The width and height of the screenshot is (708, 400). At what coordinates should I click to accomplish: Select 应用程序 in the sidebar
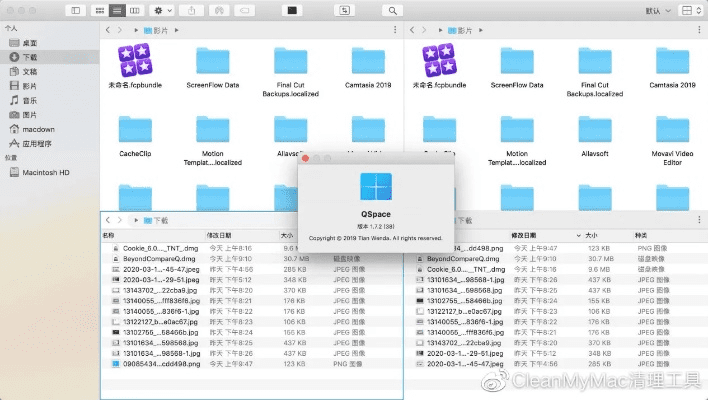click(x=36, y=143)
